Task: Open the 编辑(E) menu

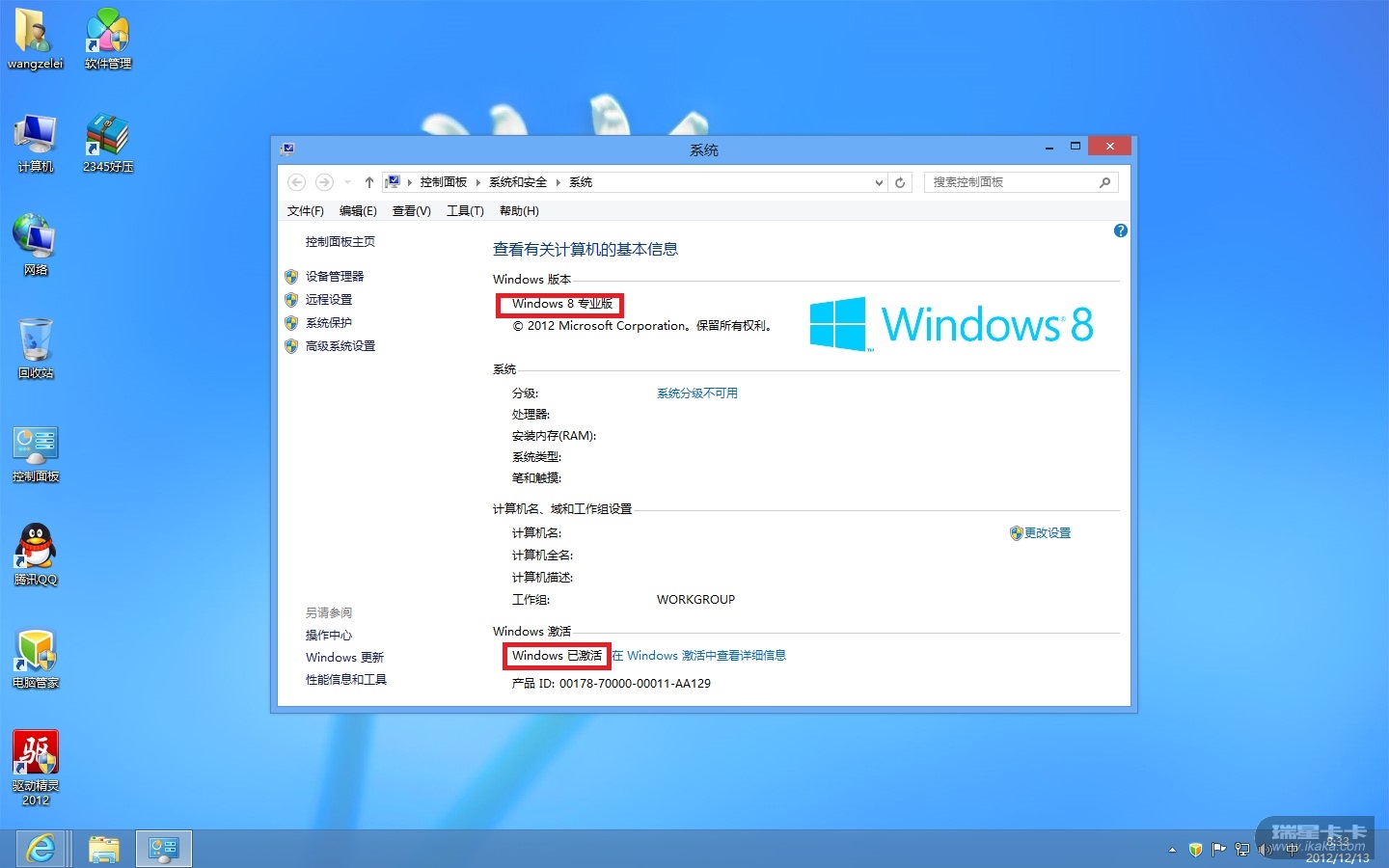Action: click(x=358, y=211)
